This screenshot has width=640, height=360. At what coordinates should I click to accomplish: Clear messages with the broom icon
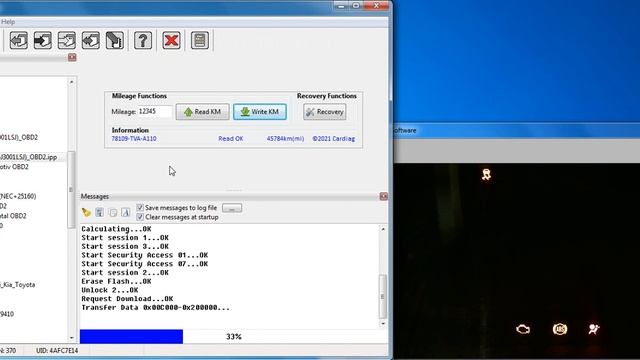86,212
